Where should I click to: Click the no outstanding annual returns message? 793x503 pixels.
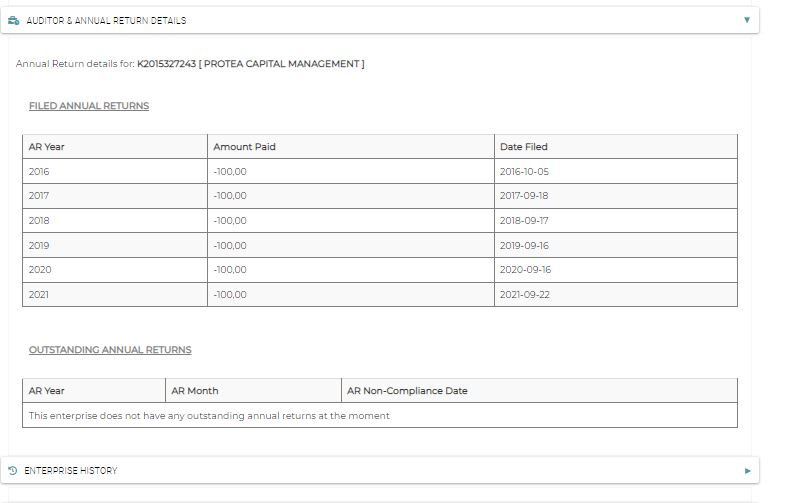pos(209,415)
